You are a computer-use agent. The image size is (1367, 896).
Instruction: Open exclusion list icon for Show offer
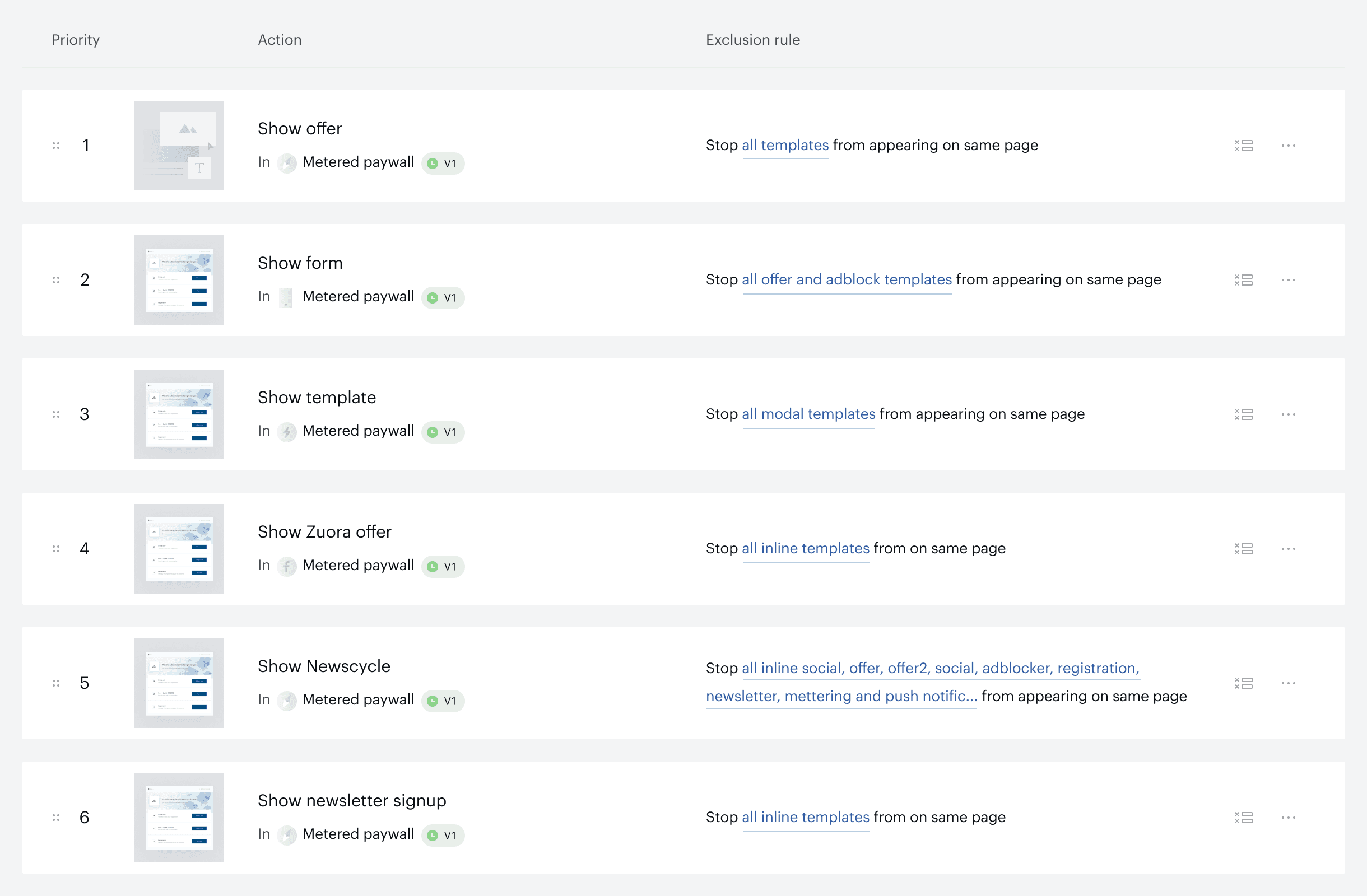click(1244, 146)
